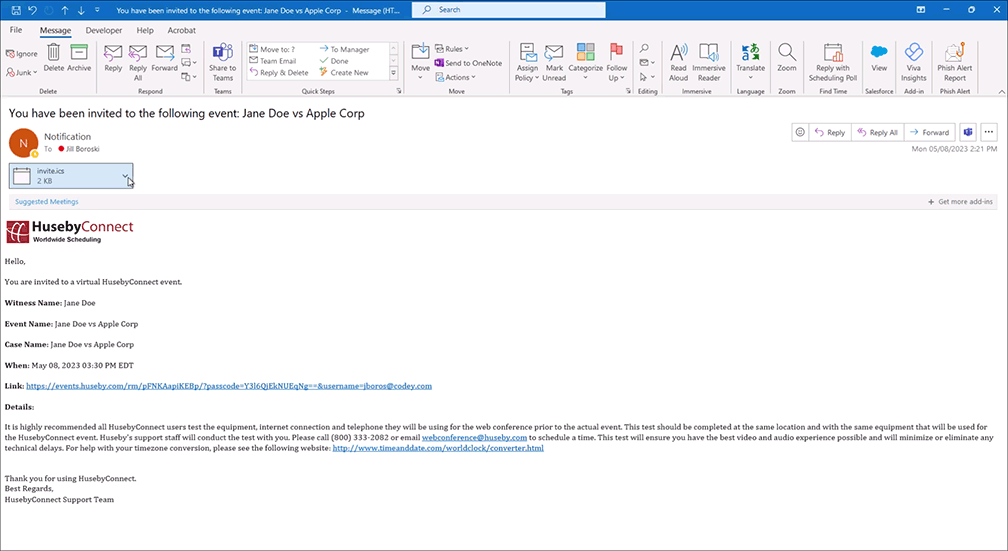The image size is (1008, 551).
Task: Click Reply & Delete quick step
Action: pyautogui.click(x=279, y=73)
